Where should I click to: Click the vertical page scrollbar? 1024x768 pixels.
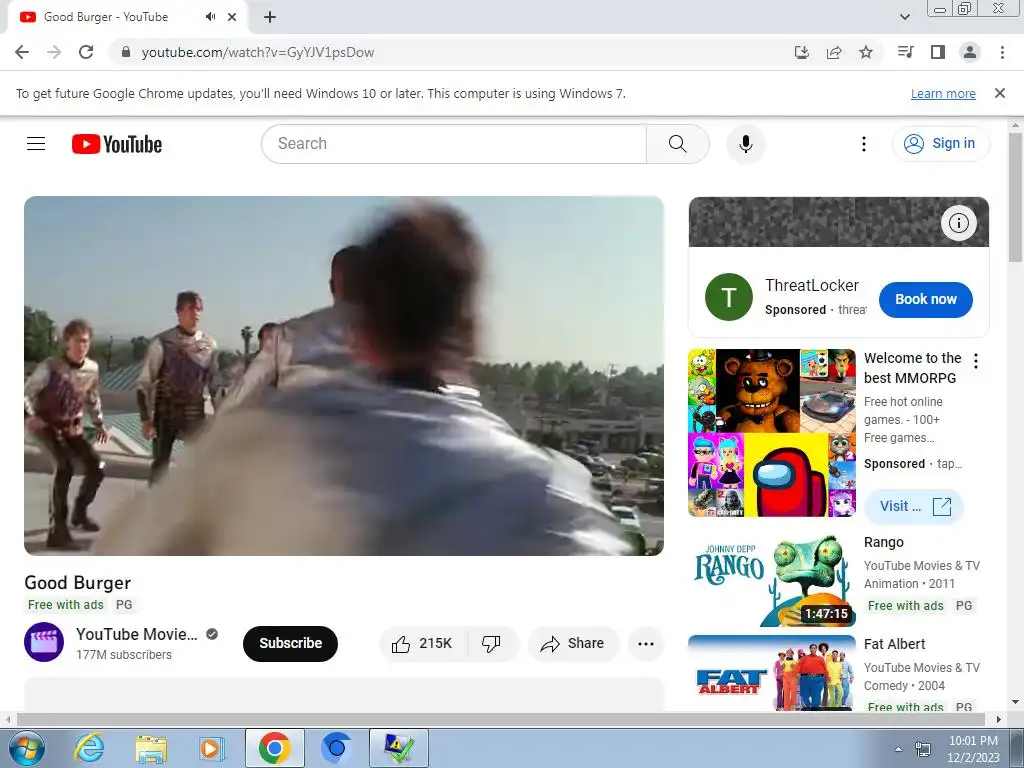point(1016,198)
